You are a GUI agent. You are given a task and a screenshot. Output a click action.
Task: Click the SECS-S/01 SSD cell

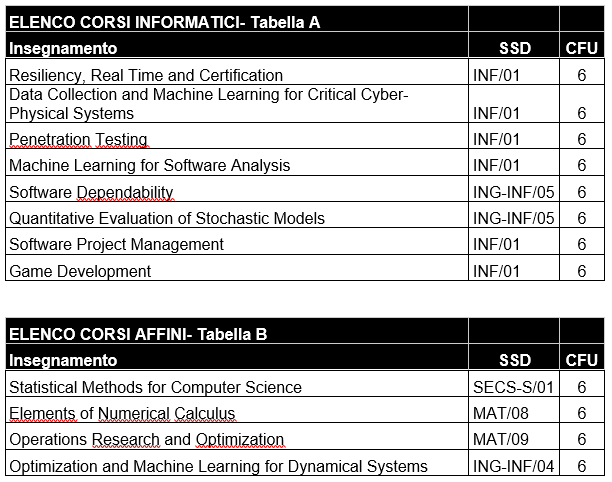(514, 384)
